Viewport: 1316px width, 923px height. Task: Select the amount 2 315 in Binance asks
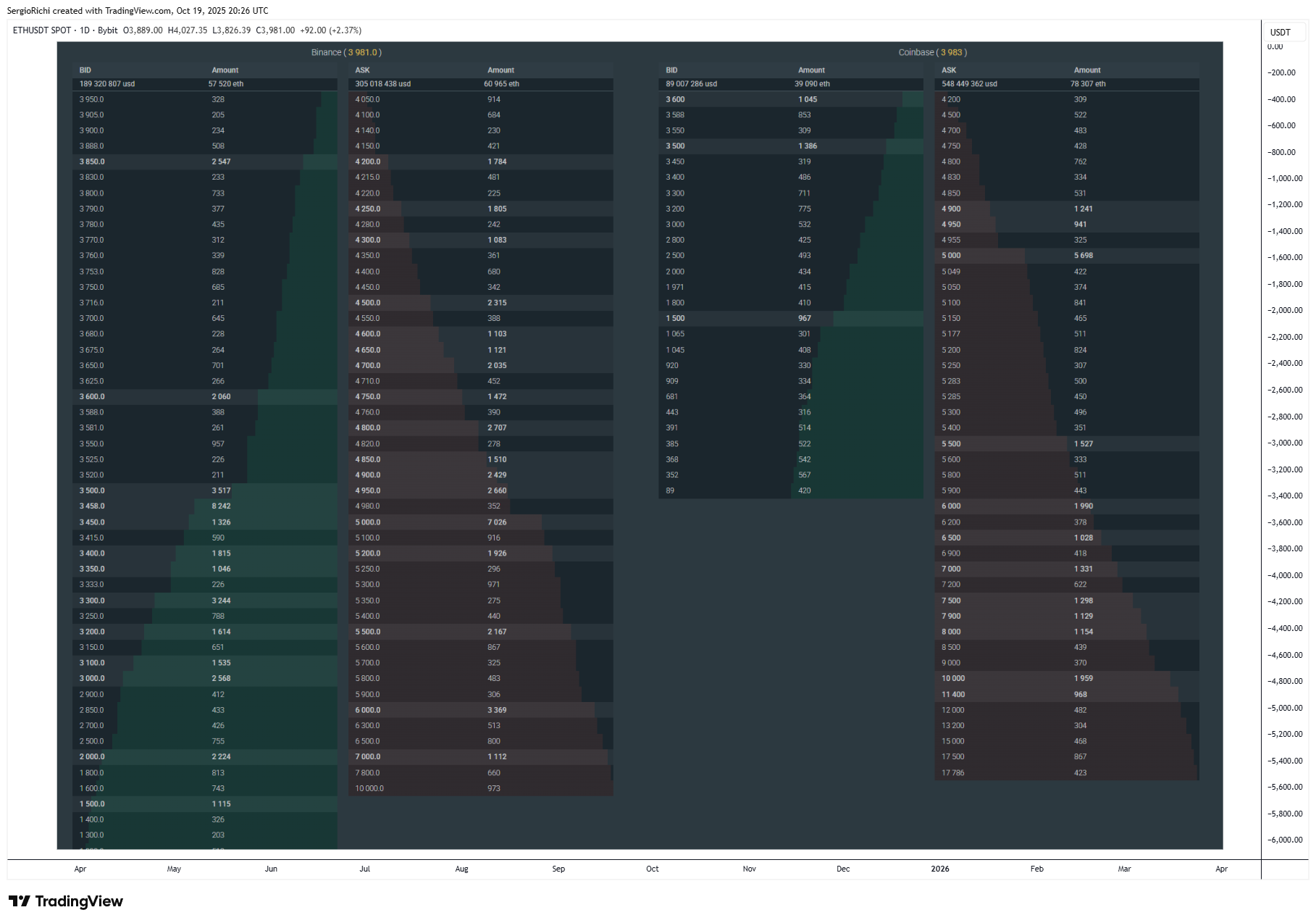pos(498,303)
